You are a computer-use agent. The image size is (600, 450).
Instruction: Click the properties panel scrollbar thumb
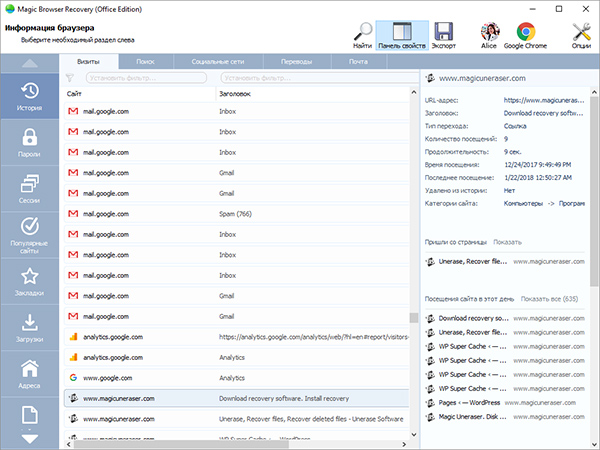pyautogui.click(x=594, y=191)
